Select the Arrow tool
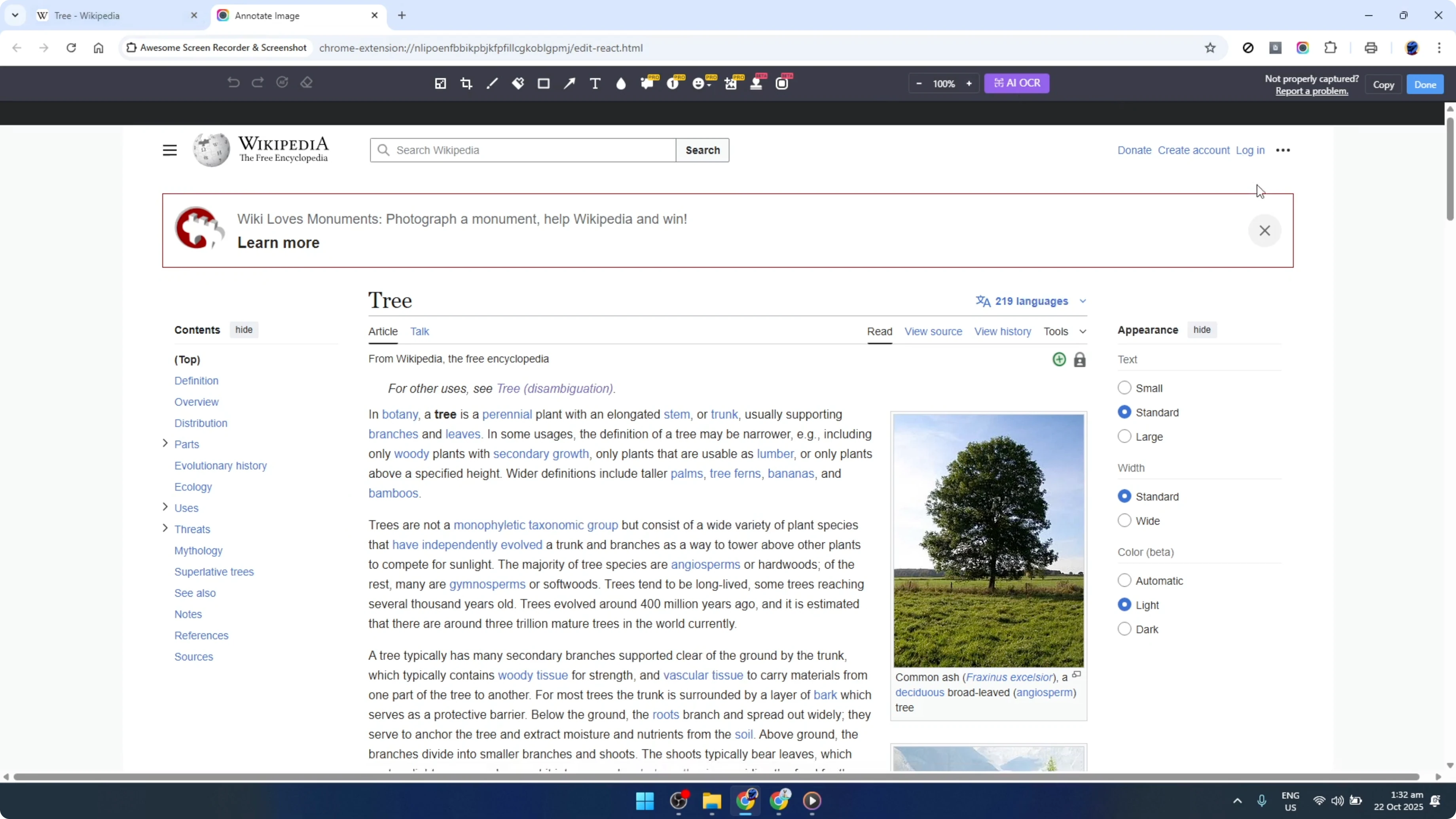 pos(570,83)
